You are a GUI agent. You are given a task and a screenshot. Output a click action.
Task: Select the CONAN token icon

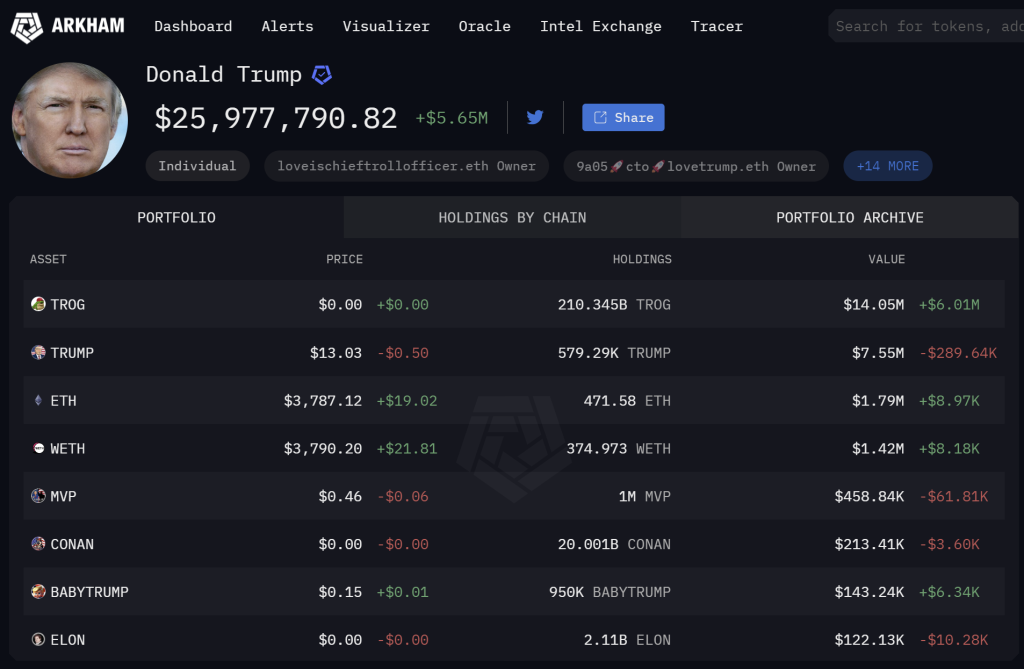point(38,544)
